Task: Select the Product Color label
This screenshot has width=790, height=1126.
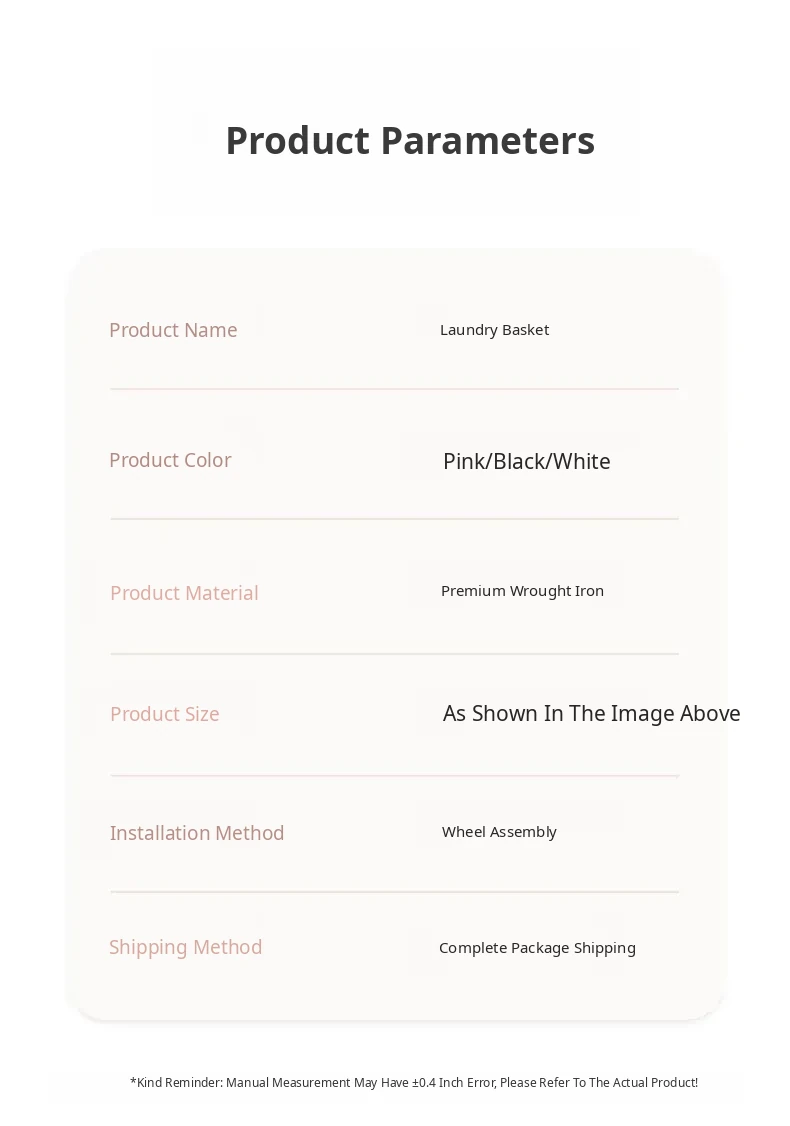Action: [x=170, y=460]
